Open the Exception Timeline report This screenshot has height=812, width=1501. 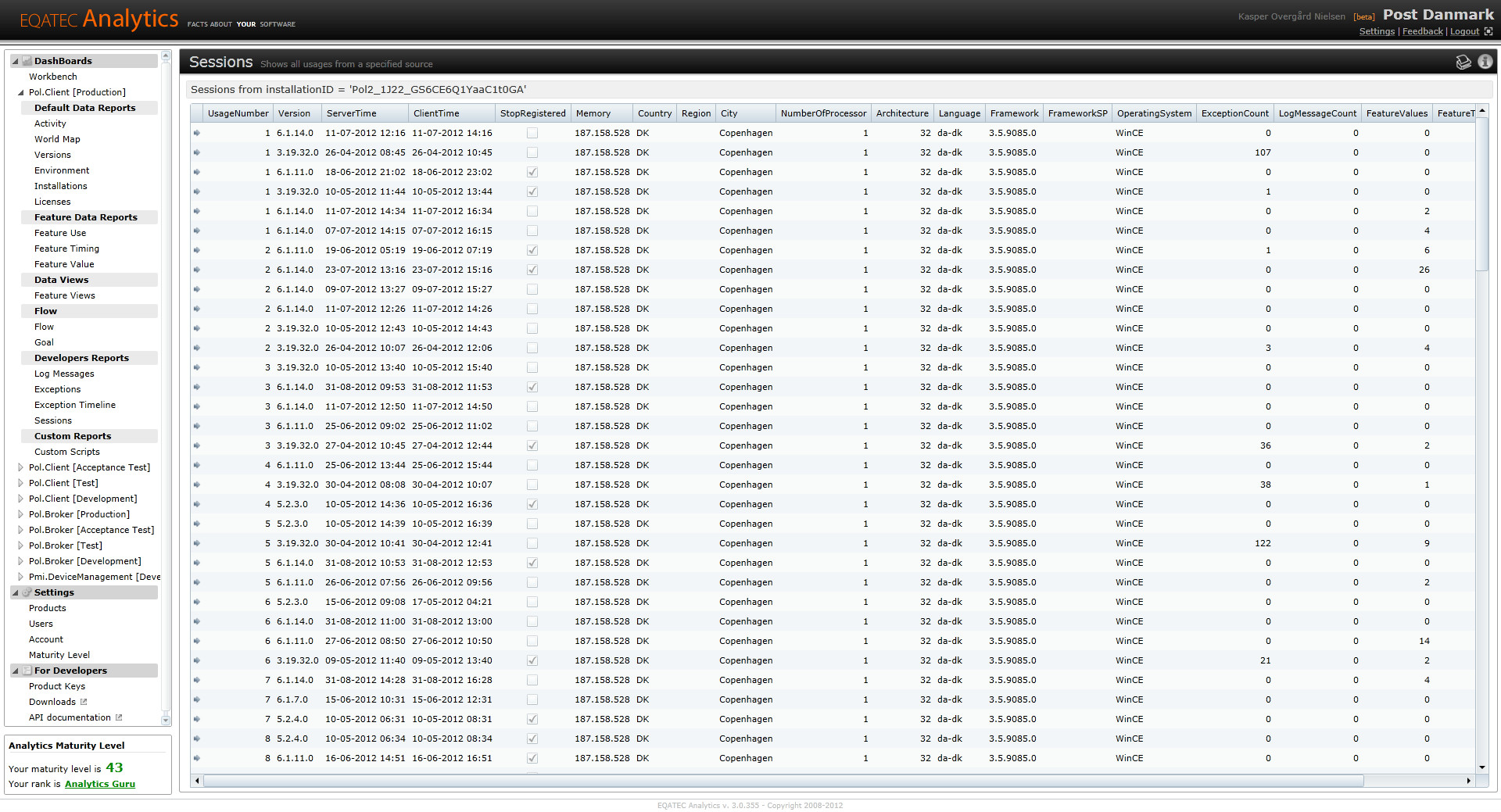75,405
